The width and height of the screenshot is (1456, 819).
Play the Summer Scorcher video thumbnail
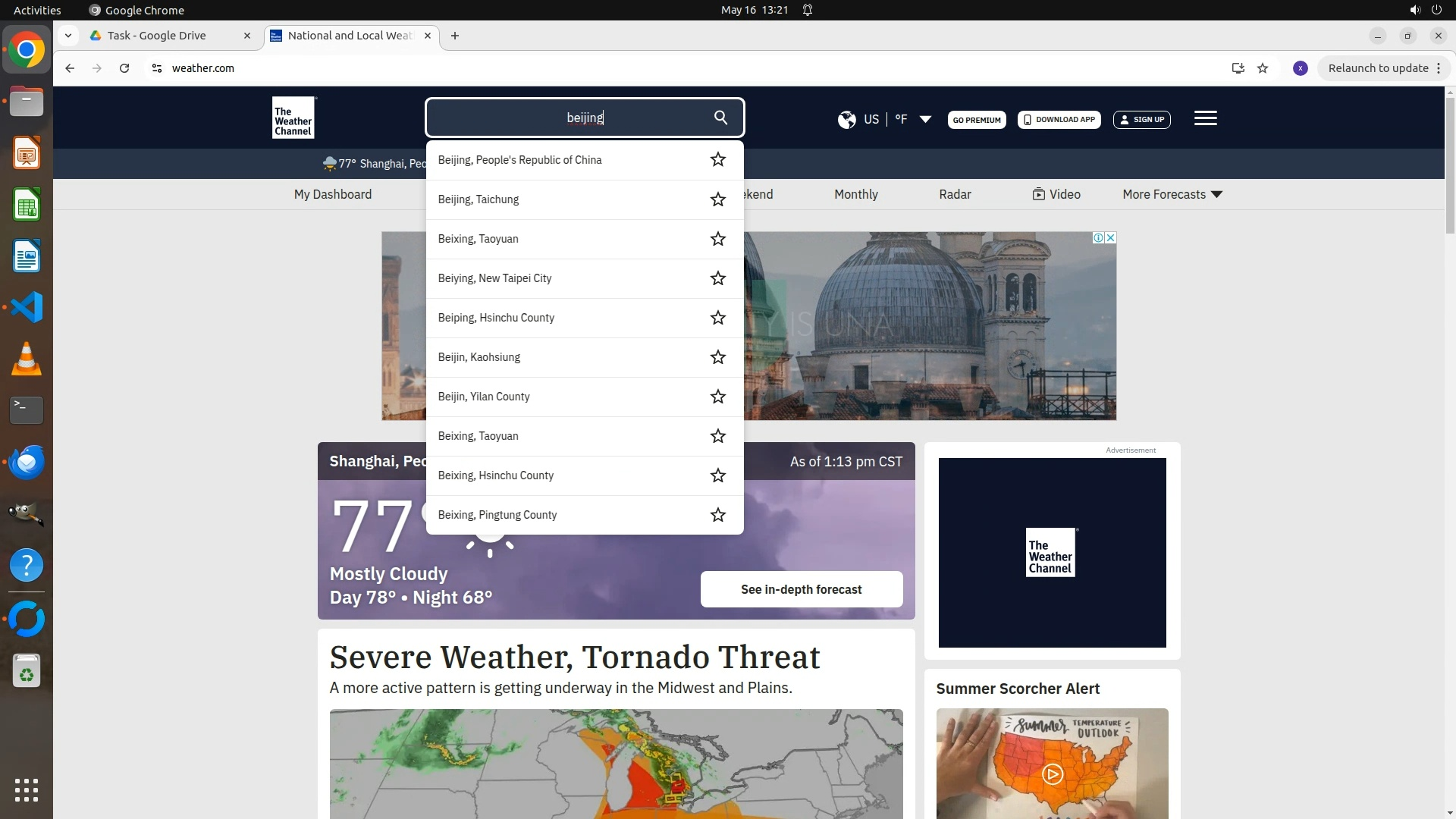tap(1052, 773)
